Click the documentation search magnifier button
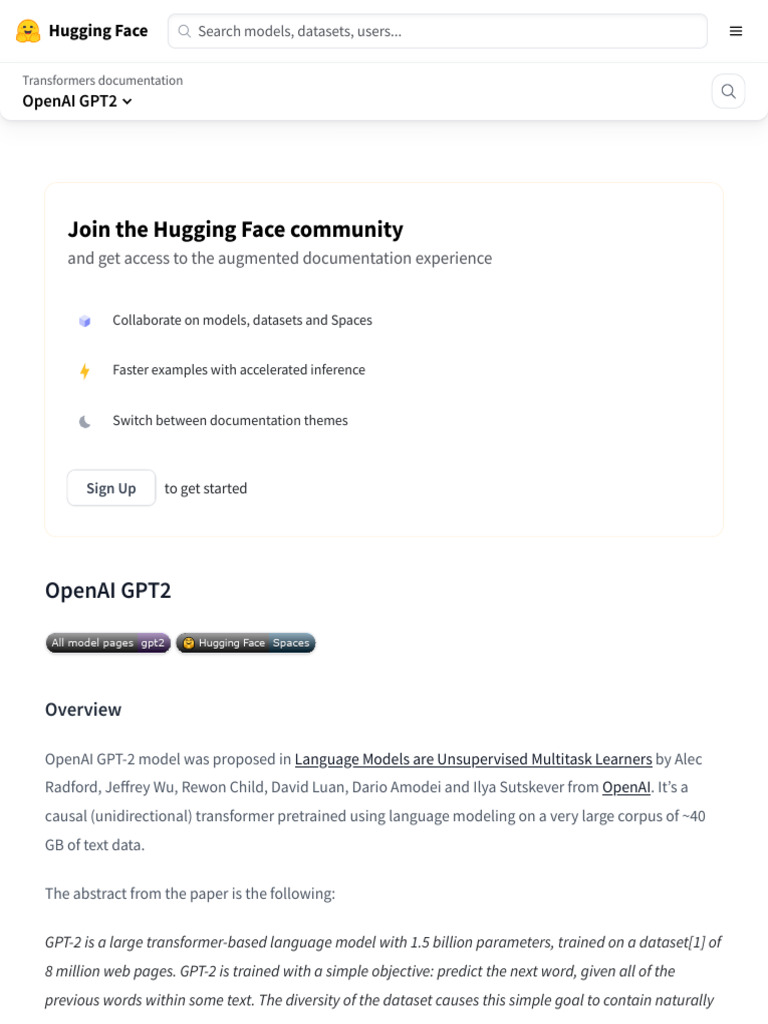Viewport: 768px width, 1024px height. click(728, 91)
